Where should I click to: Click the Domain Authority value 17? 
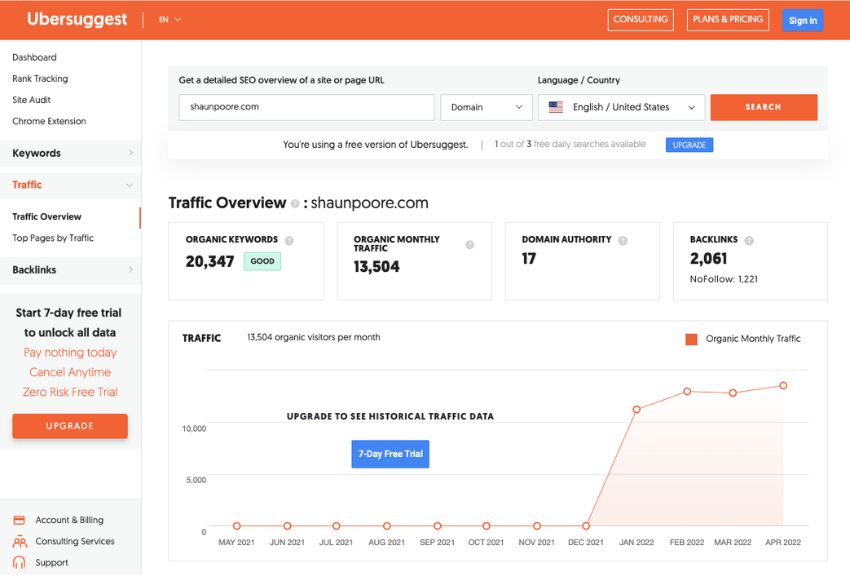[529, 259]
